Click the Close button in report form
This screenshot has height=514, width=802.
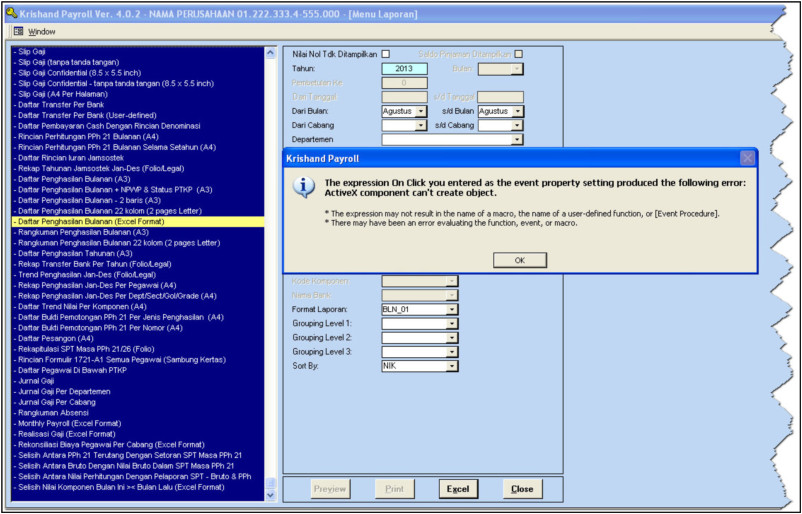tap(522, 489)
